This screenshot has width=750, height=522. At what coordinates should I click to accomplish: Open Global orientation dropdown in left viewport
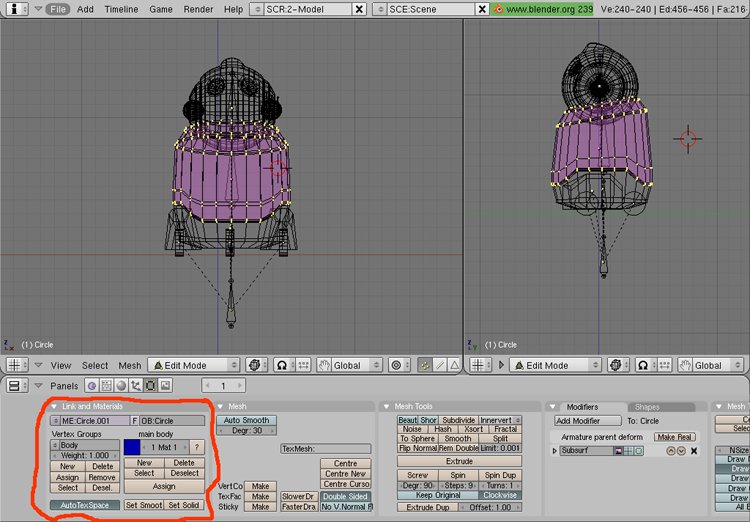[357, 365]
